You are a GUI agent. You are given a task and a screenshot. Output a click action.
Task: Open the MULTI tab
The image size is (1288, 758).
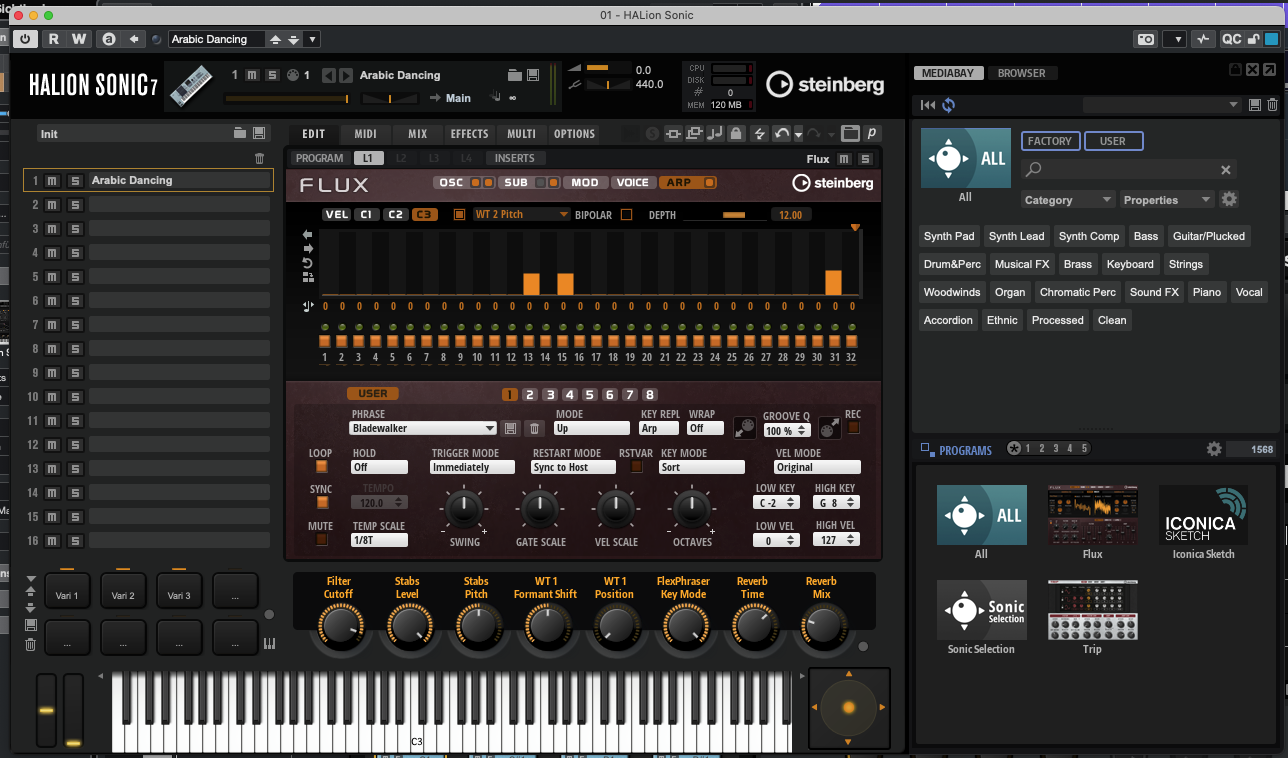tap(521, 134)
